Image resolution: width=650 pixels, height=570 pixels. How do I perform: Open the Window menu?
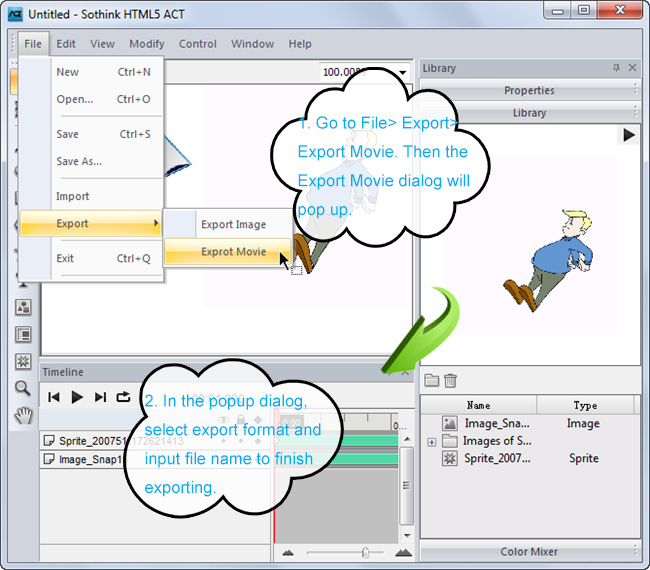(x=252, y=44)
